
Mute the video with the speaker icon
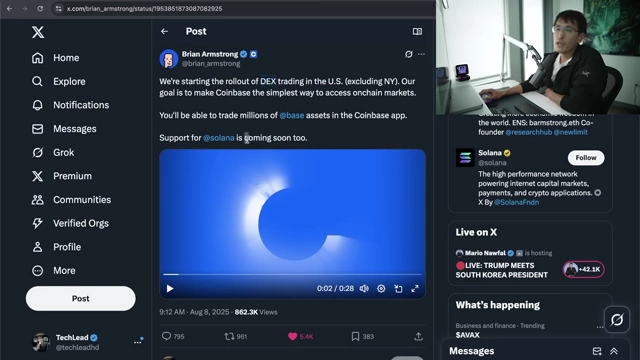pos(364,289)
